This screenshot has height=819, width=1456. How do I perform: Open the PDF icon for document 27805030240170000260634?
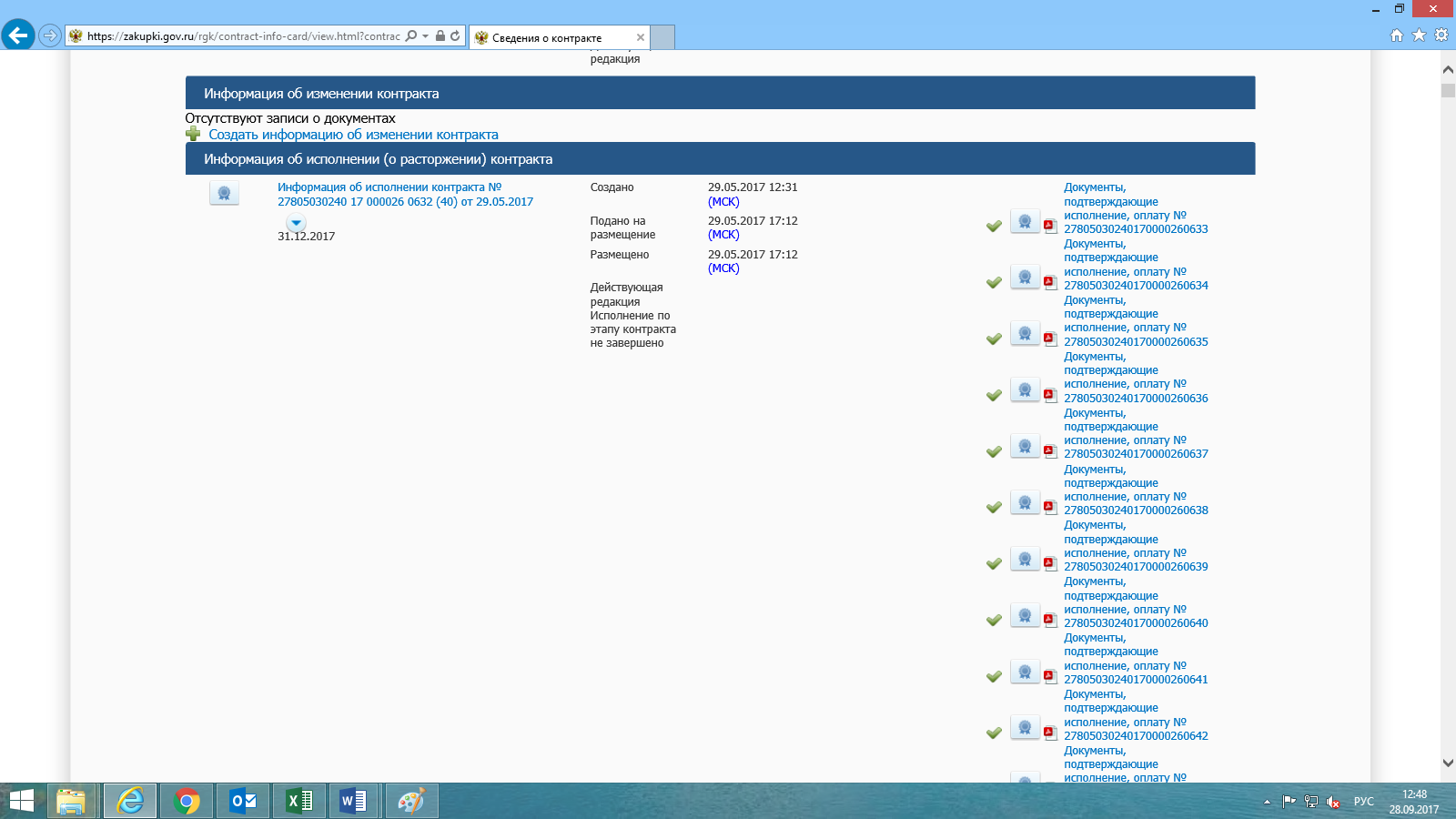1050,282
